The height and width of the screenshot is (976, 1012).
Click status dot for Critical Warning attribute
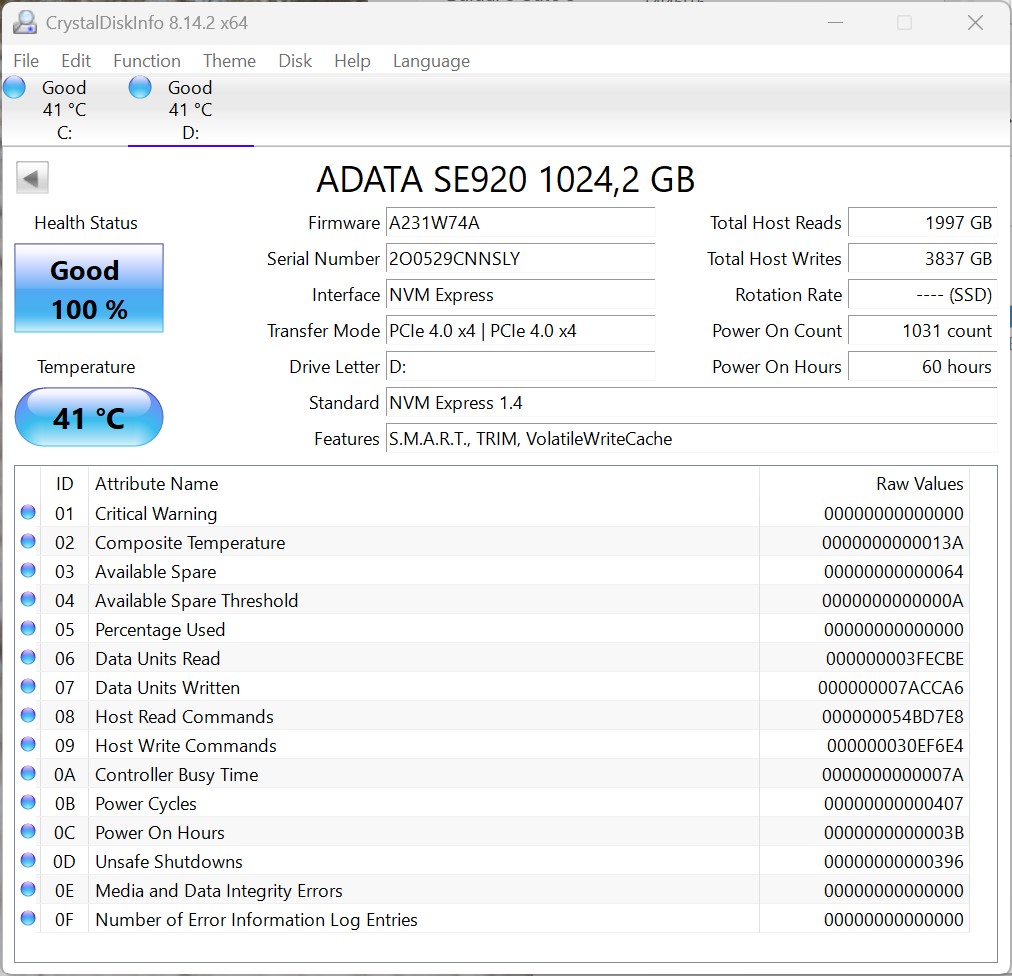[x=27, y=514]
